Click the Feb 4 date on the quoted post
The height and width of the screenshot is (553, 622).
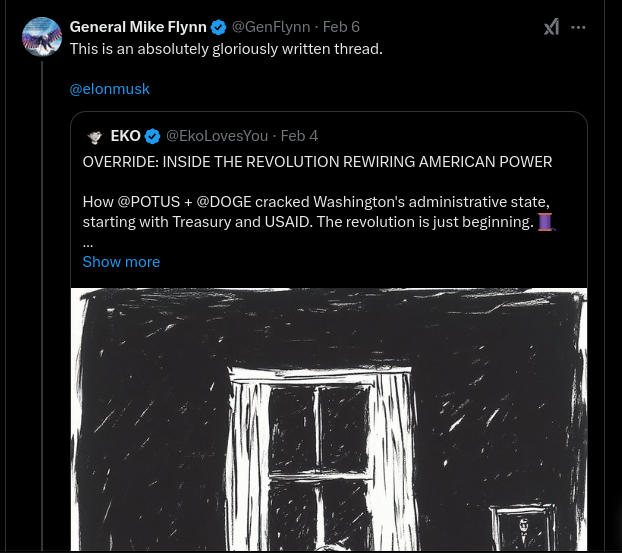(x=300, y=136)
